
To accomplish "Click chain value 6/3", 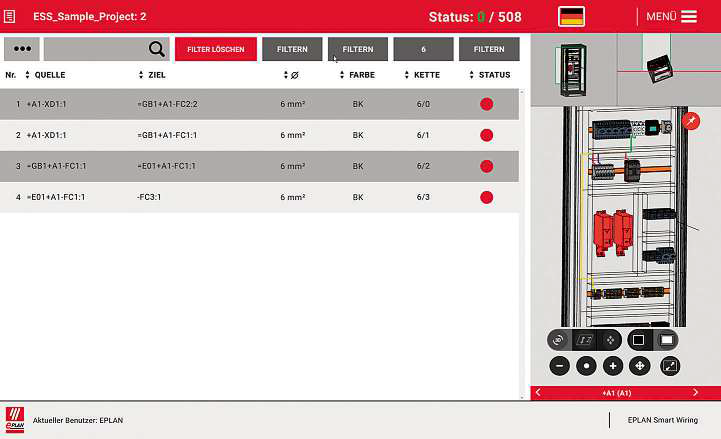I will point(423,197).
